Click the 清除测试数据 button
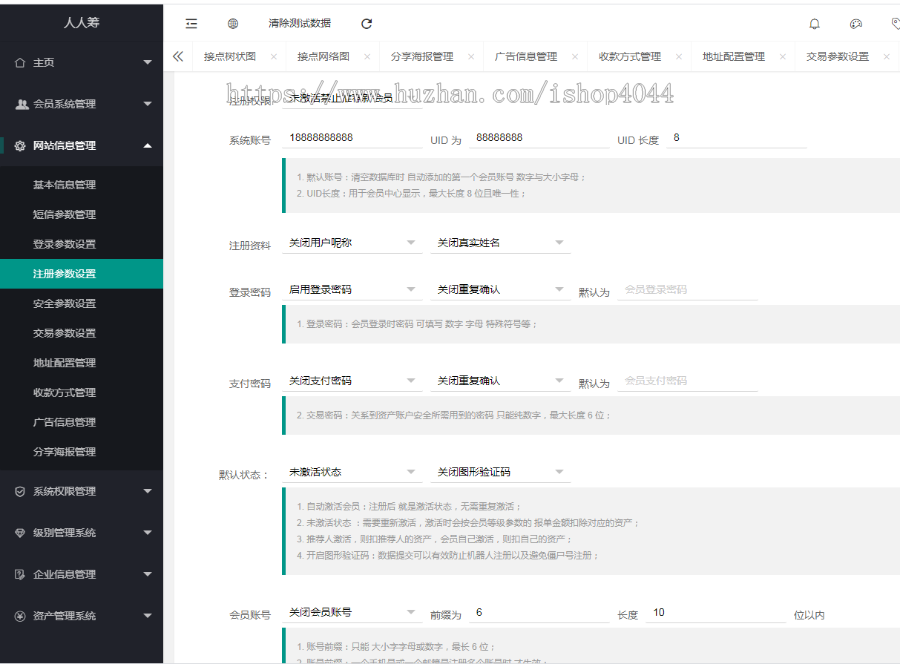 point(300,24)
